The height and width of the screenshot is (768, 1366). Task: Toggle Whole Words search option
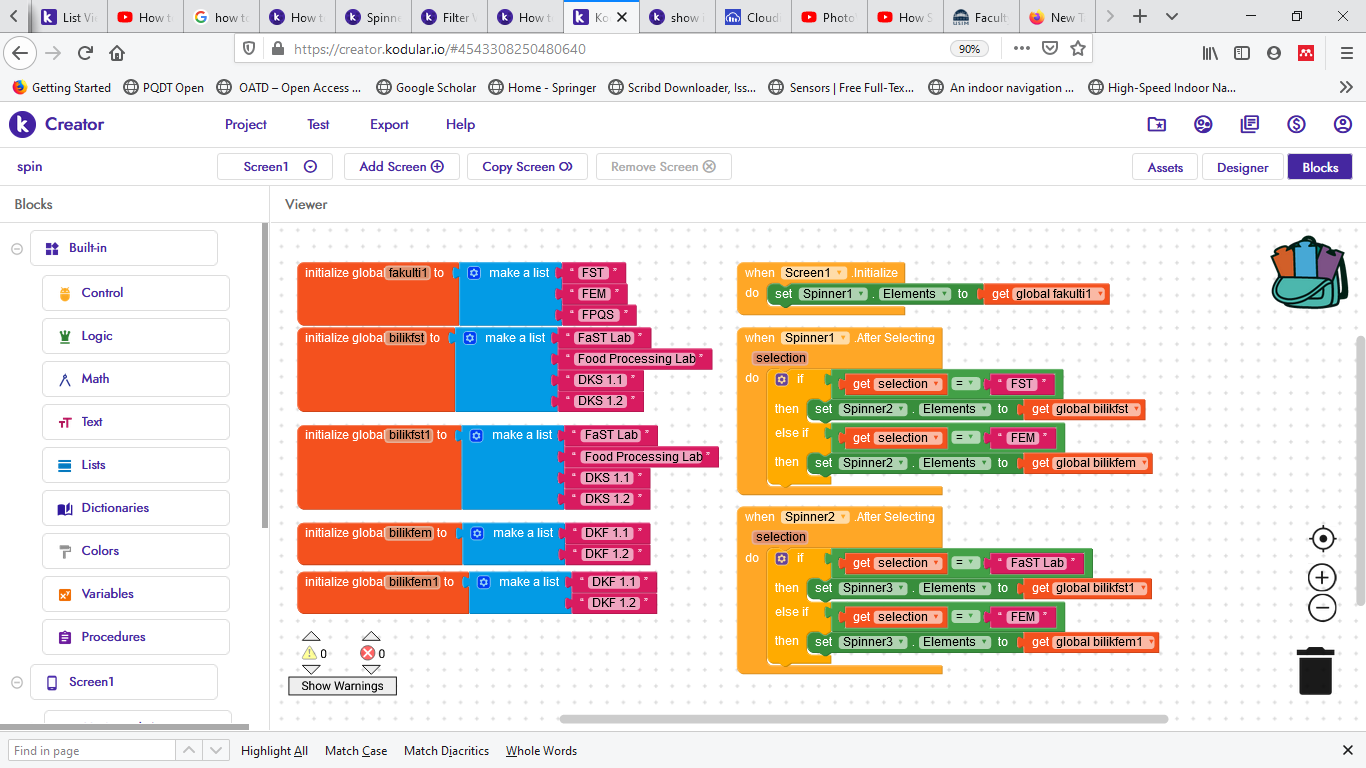pos(541,751)
